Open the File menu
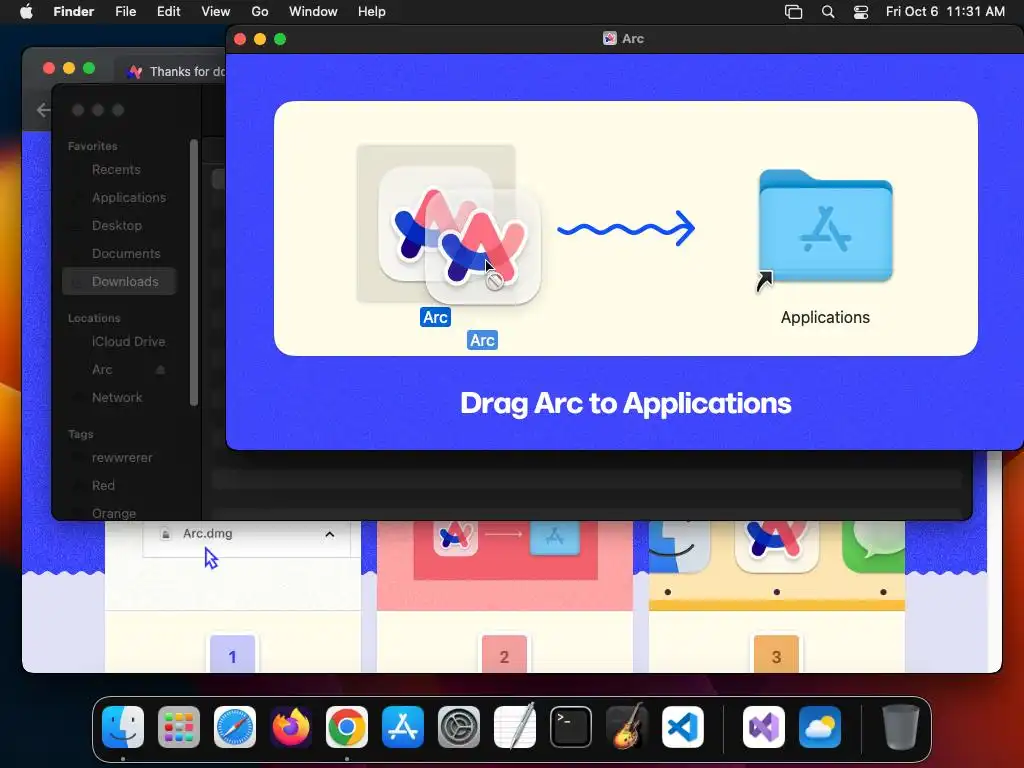 click(x=125, y=12)
